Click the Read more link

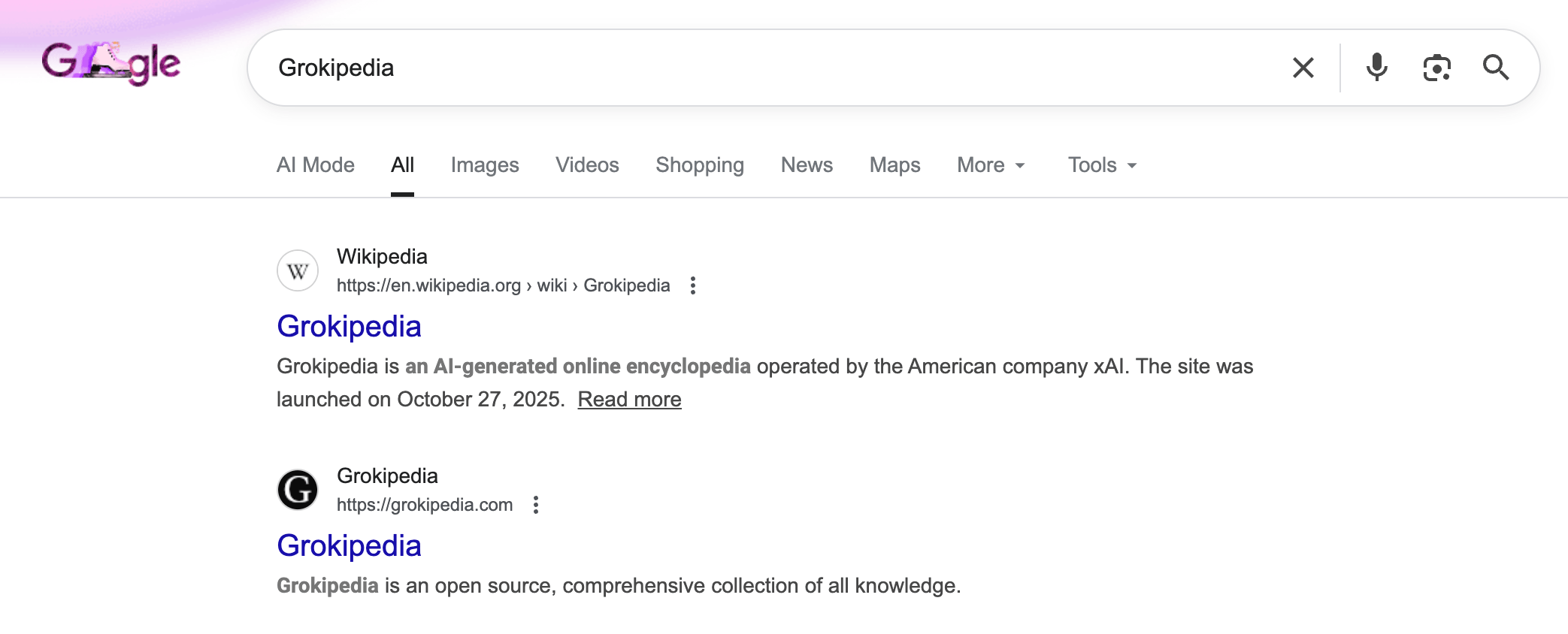coord(629,400)
